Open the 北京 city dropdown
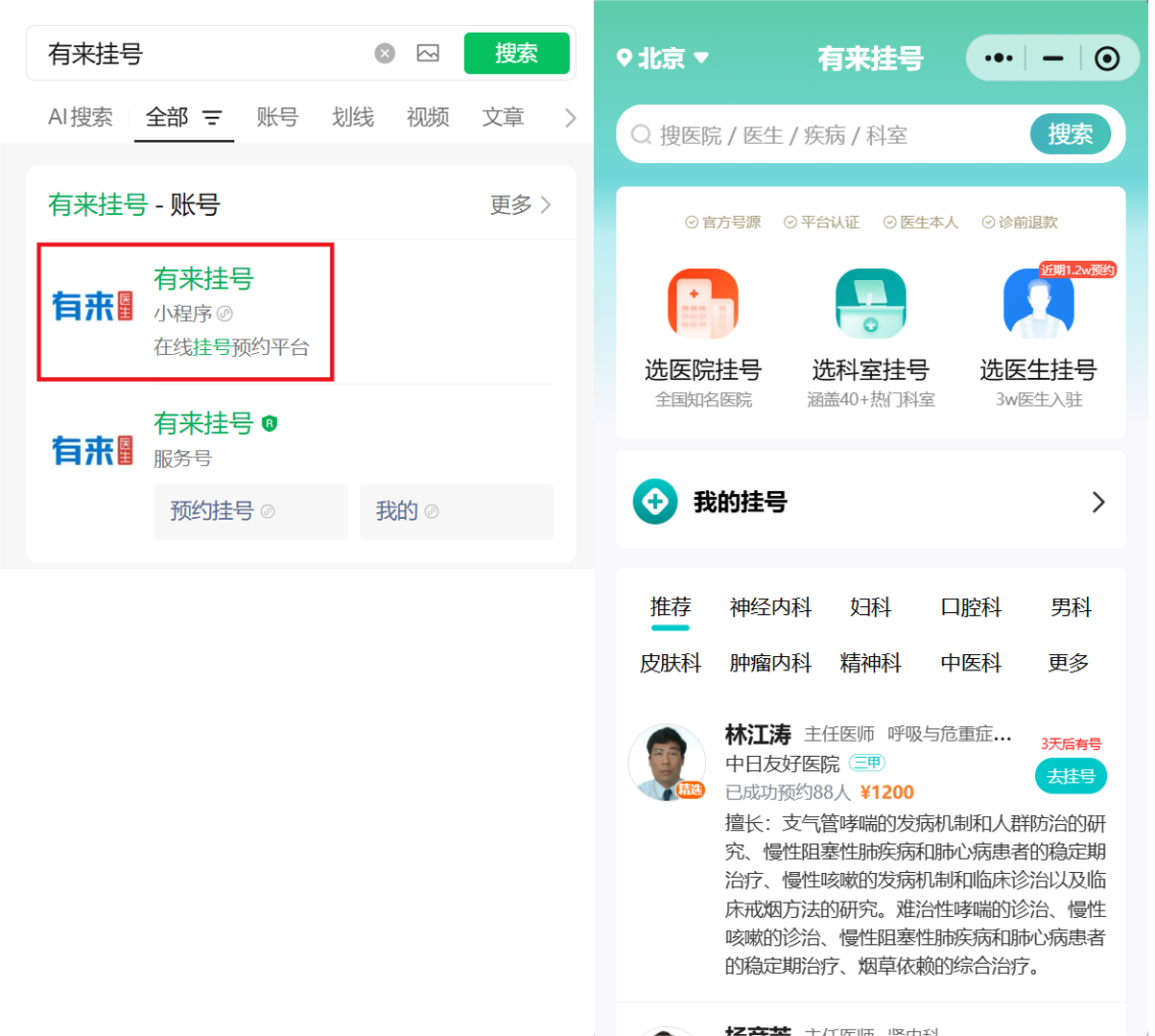The width and height of the screenshot is (1155, 1036). click(663, 59)
